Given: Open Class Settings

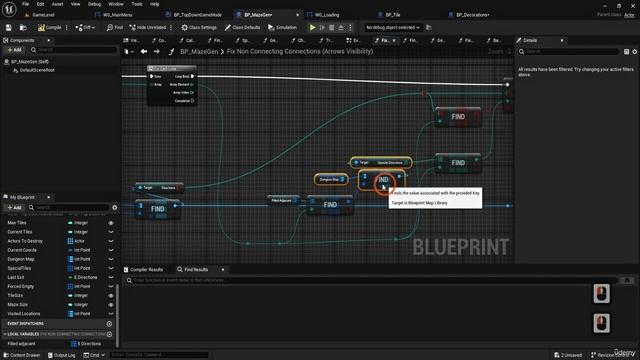Looking at the screenshot, I should (199, 27).
